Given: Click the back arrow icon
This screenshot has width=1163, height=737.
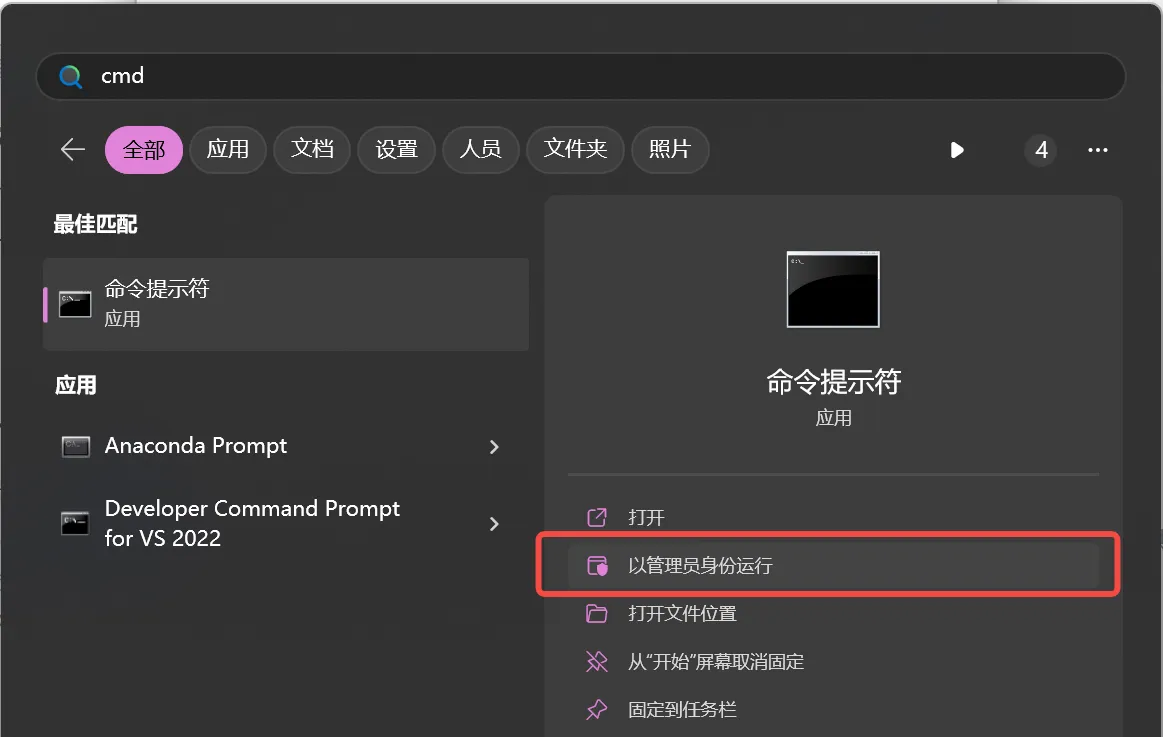Looking at the screenshot, I should pos(73,150).
